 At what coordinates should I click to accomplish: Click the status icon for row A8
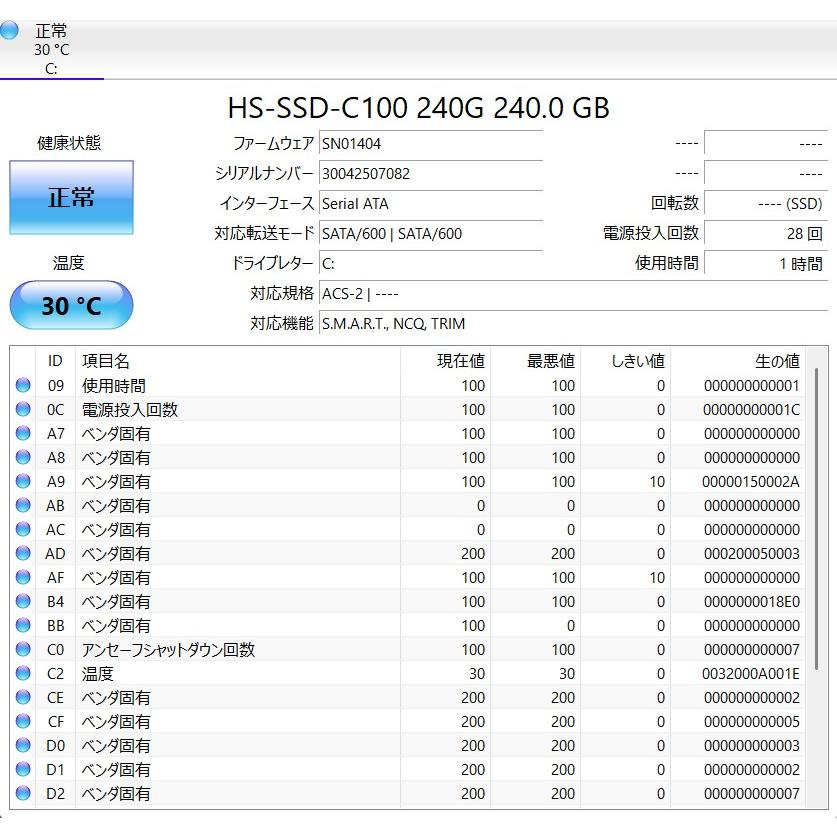tap(23, 457)
